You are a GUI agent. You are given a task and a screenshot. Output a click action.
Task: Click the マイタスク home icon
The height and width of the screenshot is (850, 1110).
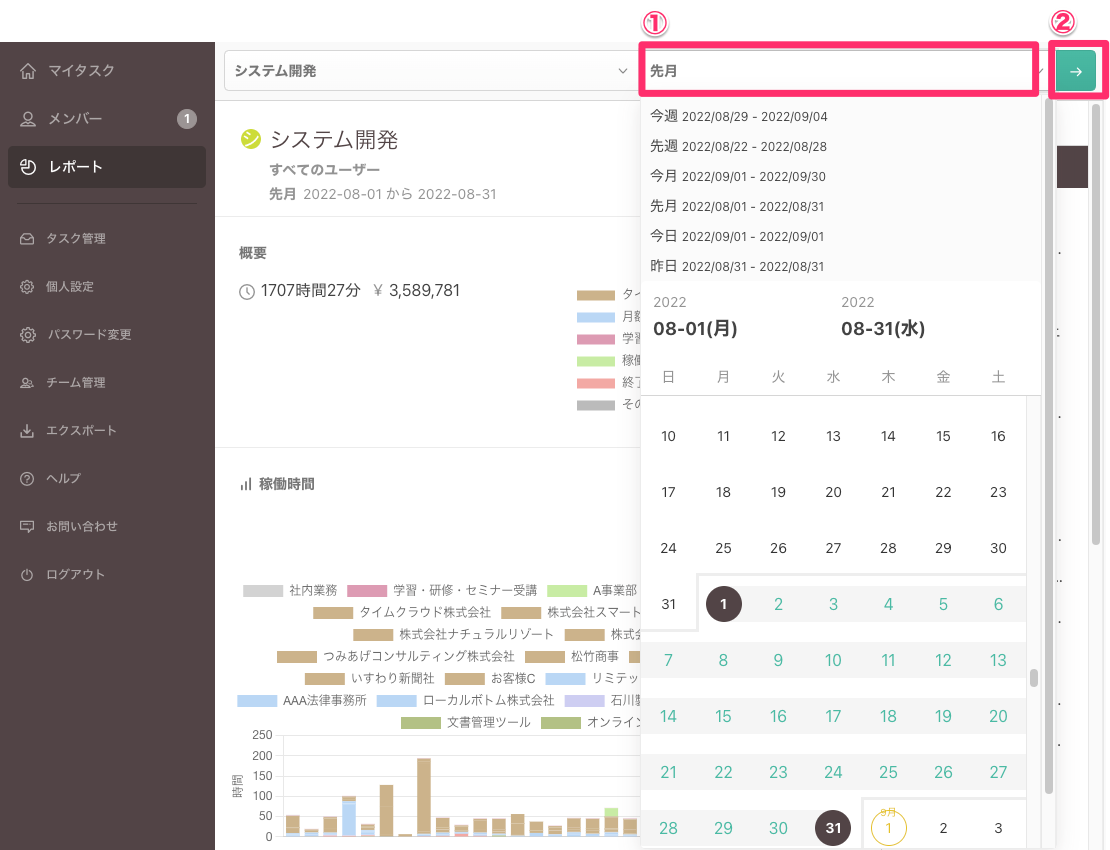pyautogui.click(x=28, y=70)
